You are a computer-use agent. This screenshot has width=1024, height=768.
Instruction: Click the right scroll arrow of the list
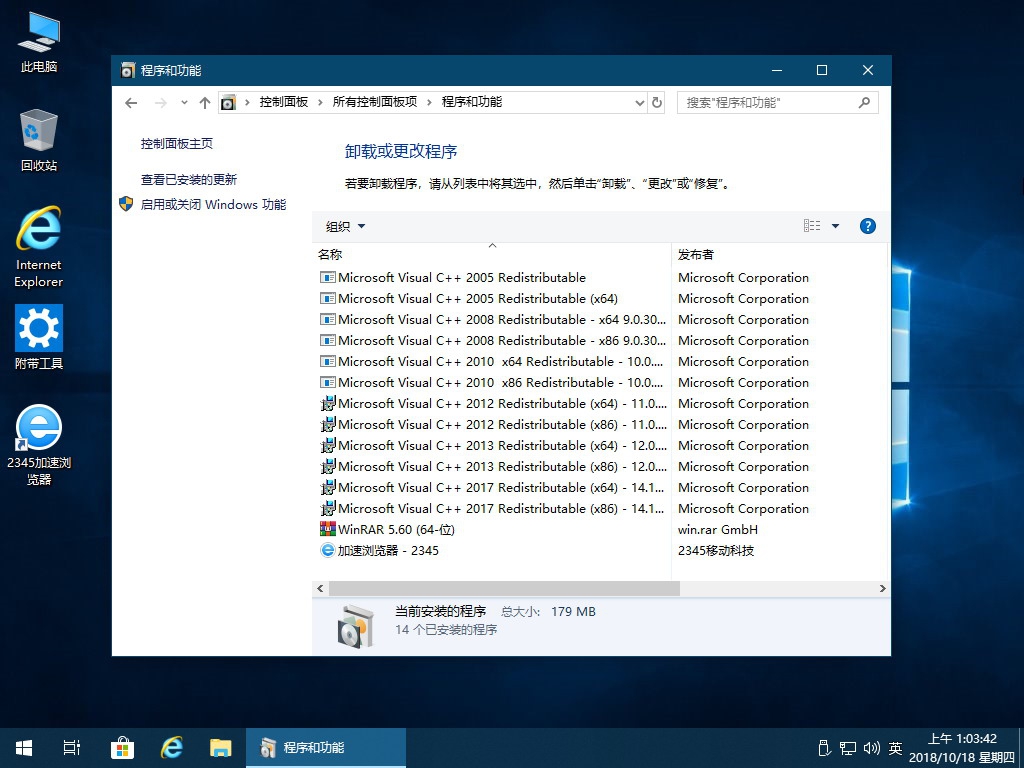(882, 588)
